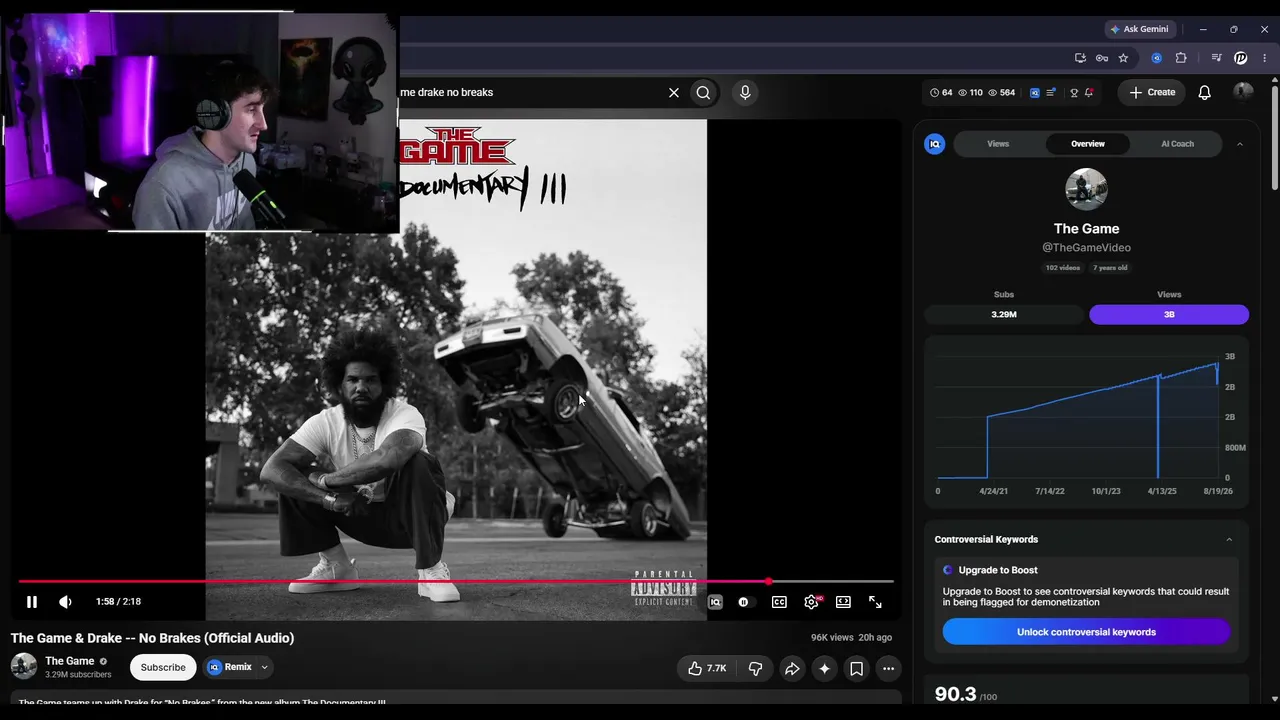1280x720 pixels.
Task: Collapse the vidIQ panel chevron
Action: coord(1240,144)
